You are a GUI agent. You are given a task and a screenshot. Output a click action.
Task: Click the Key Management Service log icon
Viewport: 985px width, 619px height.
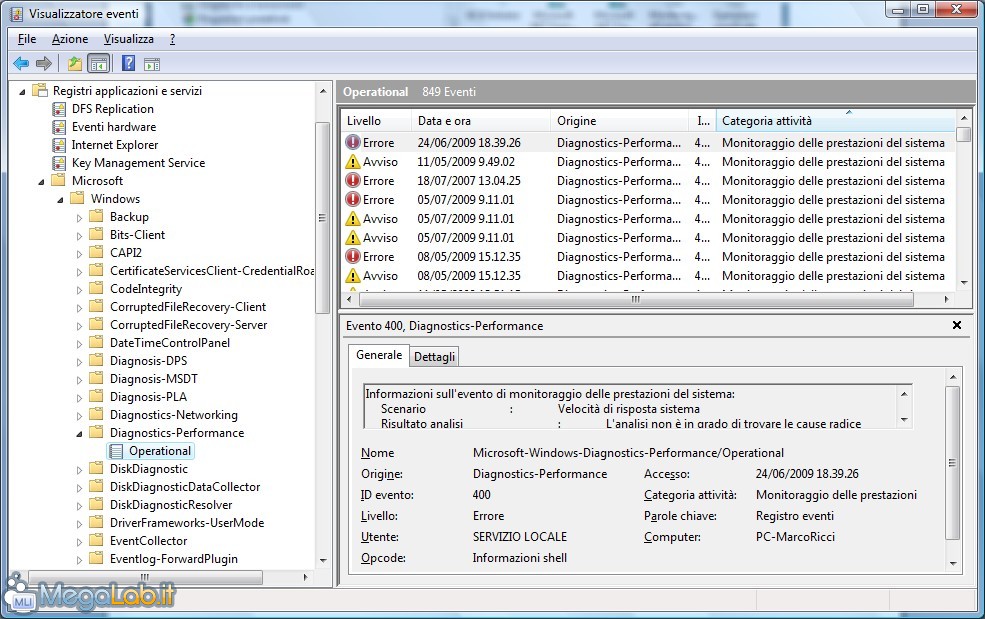pyautogui.click(x=59, y=163)
